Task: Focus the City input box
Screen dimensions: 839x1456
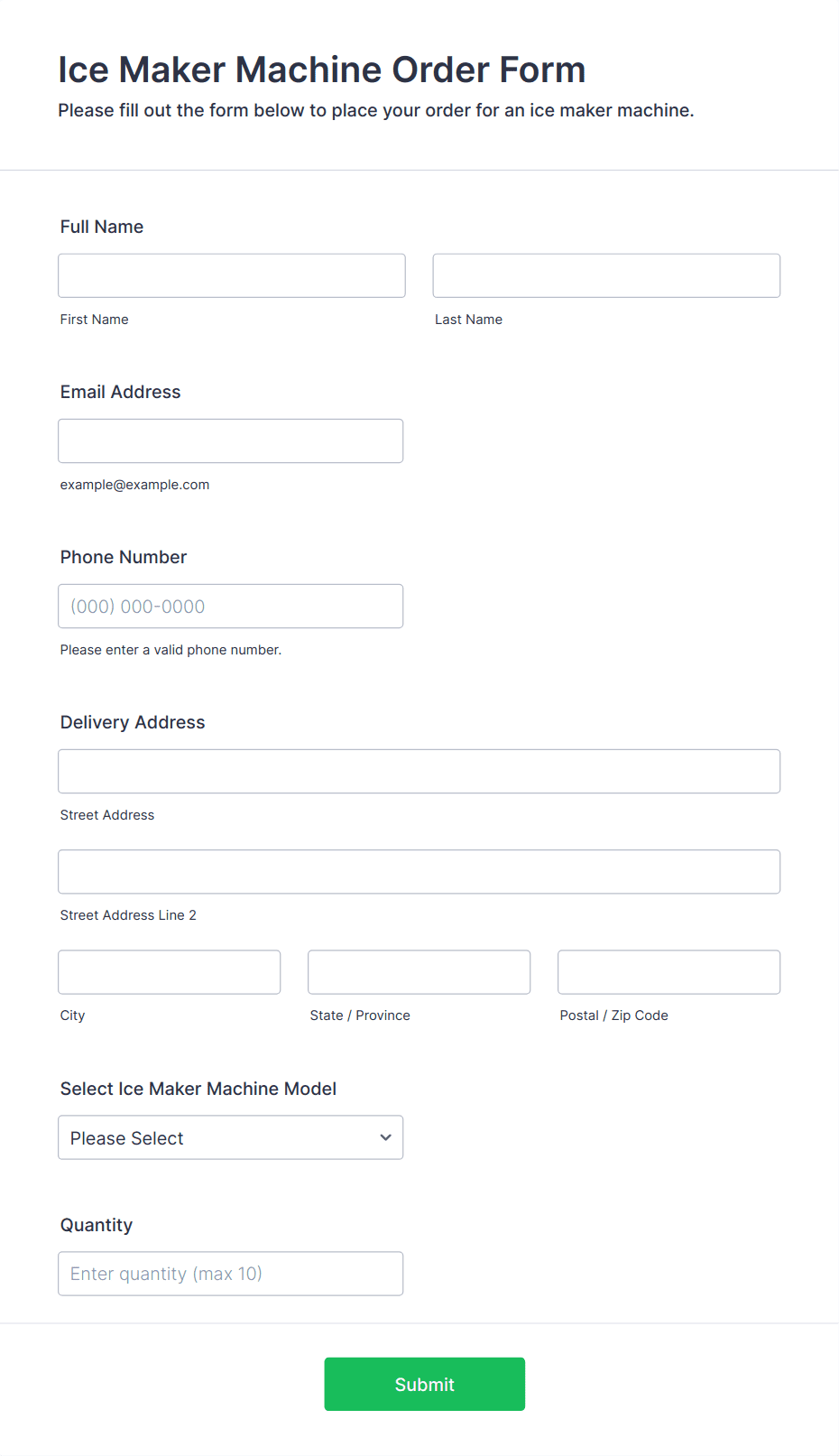Action: coord(170,971)
